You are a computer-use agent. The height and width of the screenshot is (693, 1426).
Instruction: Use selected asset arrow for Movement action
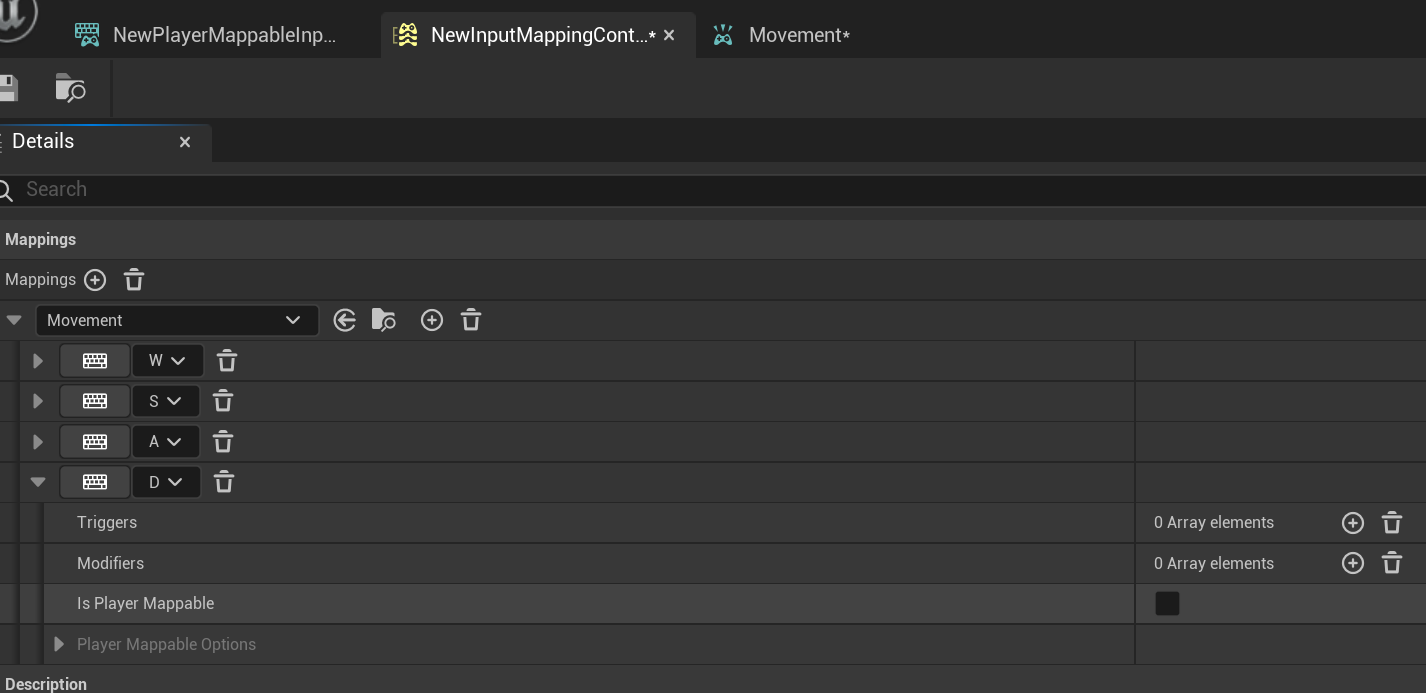coord(345,320)
